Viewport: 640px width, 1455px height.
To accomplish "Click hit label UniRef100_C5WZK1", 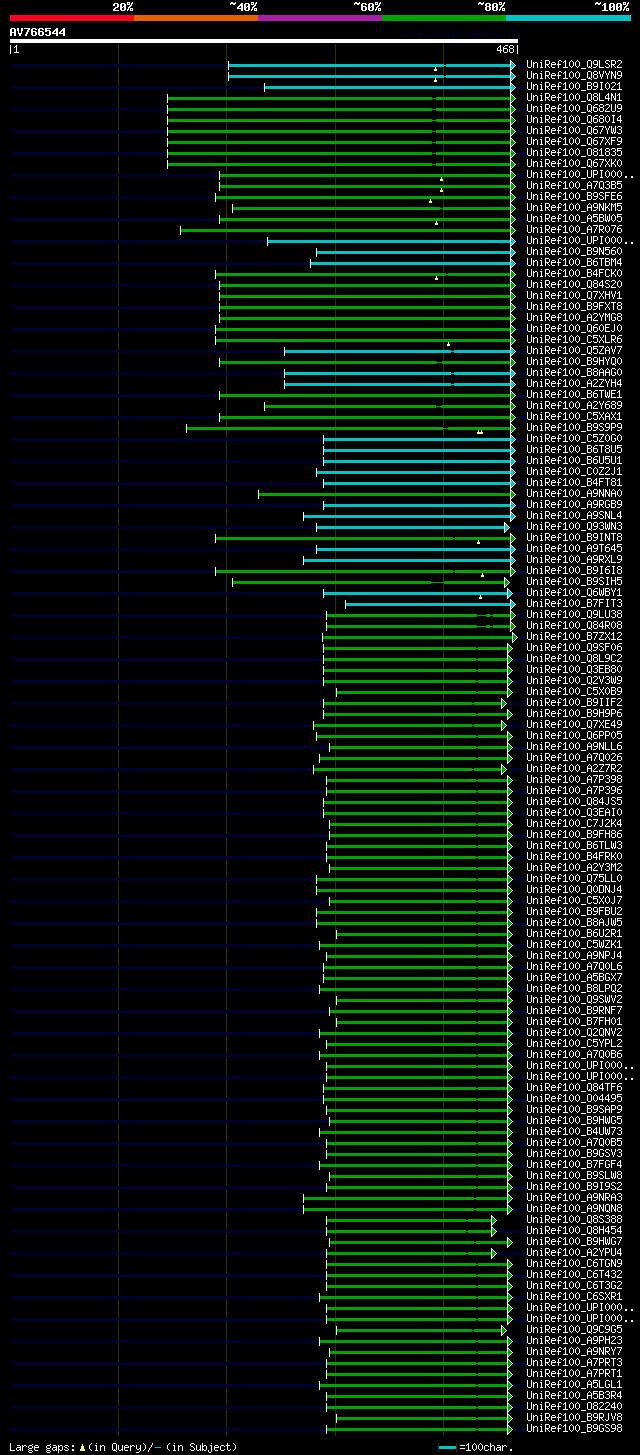I will pos(574,944).
